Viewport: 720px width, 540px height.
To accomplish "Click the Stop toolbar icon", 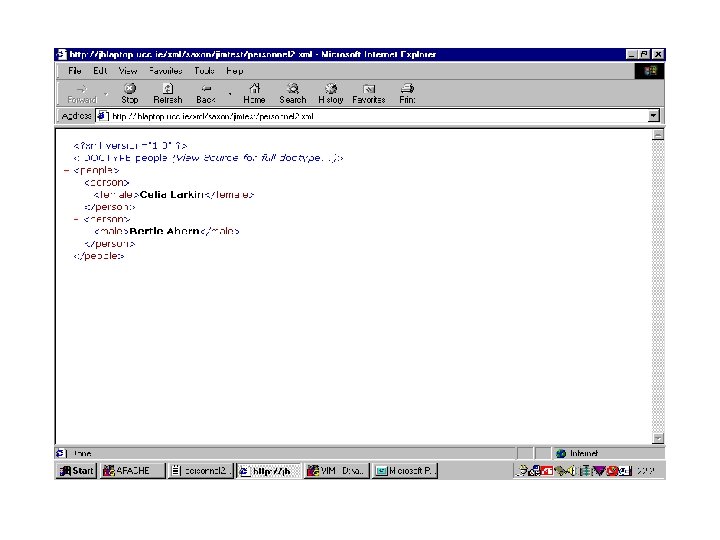I will (x=130, y=88).
